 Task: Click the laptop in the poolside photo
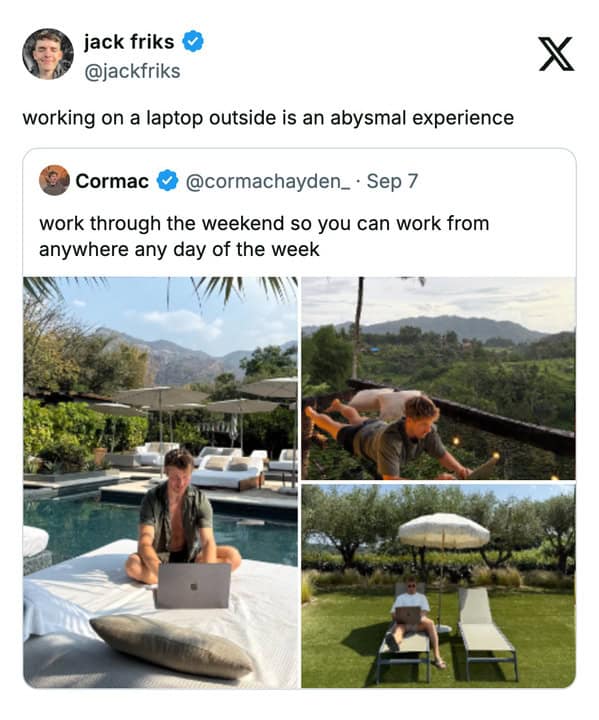(x=193, y=585)
